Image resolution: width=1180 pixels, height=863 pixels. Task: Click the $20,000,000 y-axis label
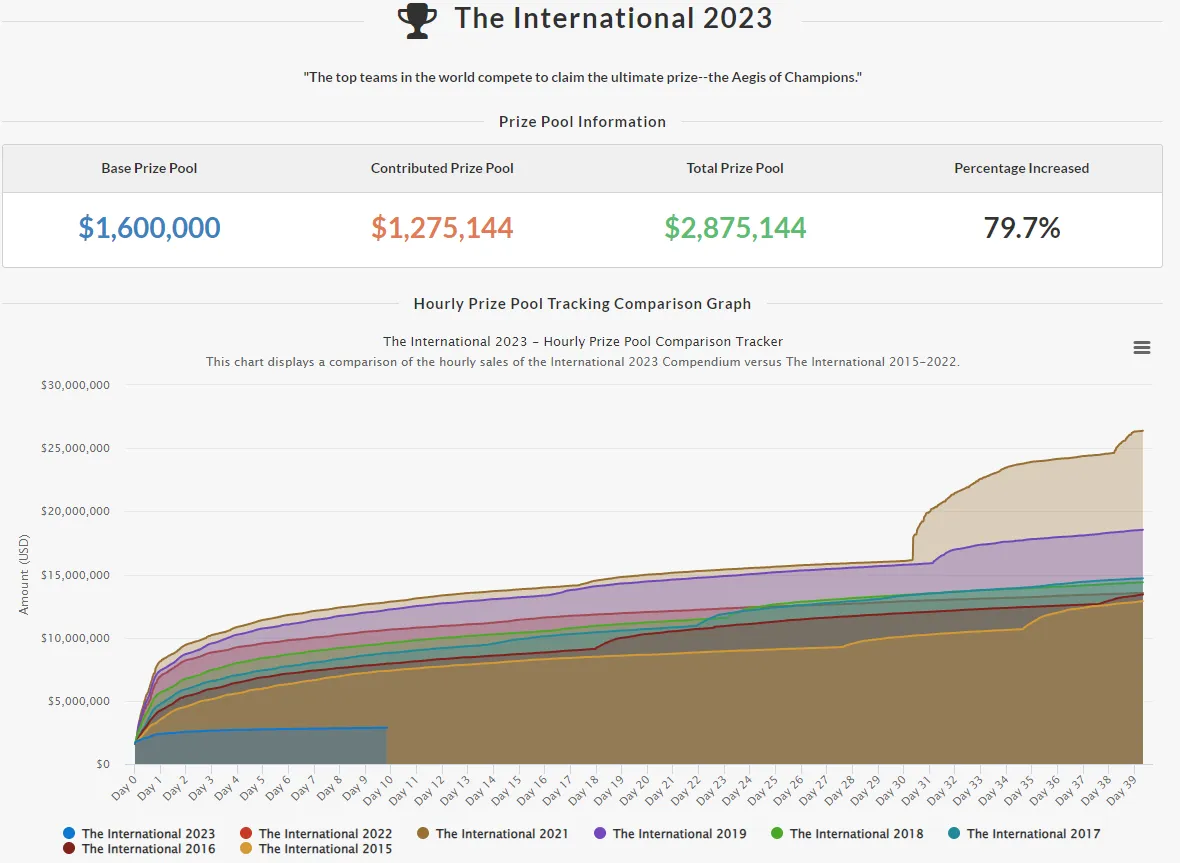pyautogui.click(x=75, y=512)
